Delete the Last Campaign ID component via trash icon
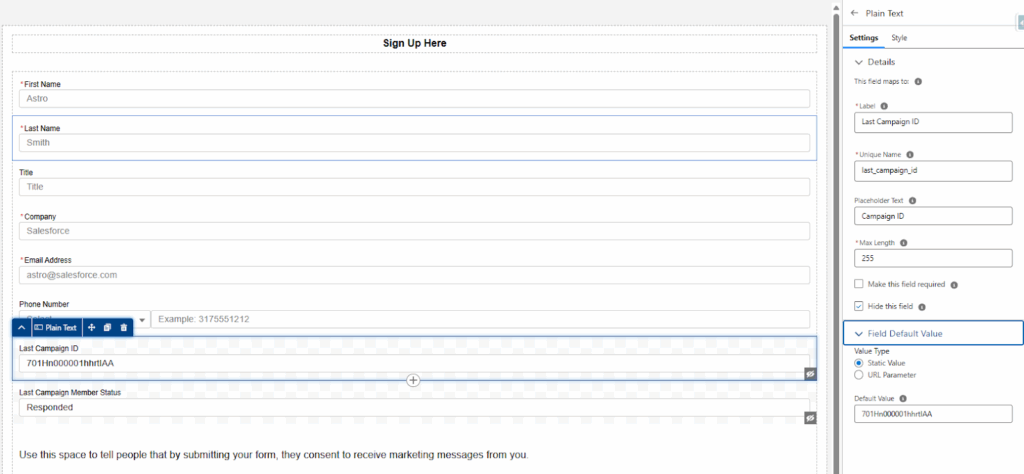 click(x=124, y=327)
